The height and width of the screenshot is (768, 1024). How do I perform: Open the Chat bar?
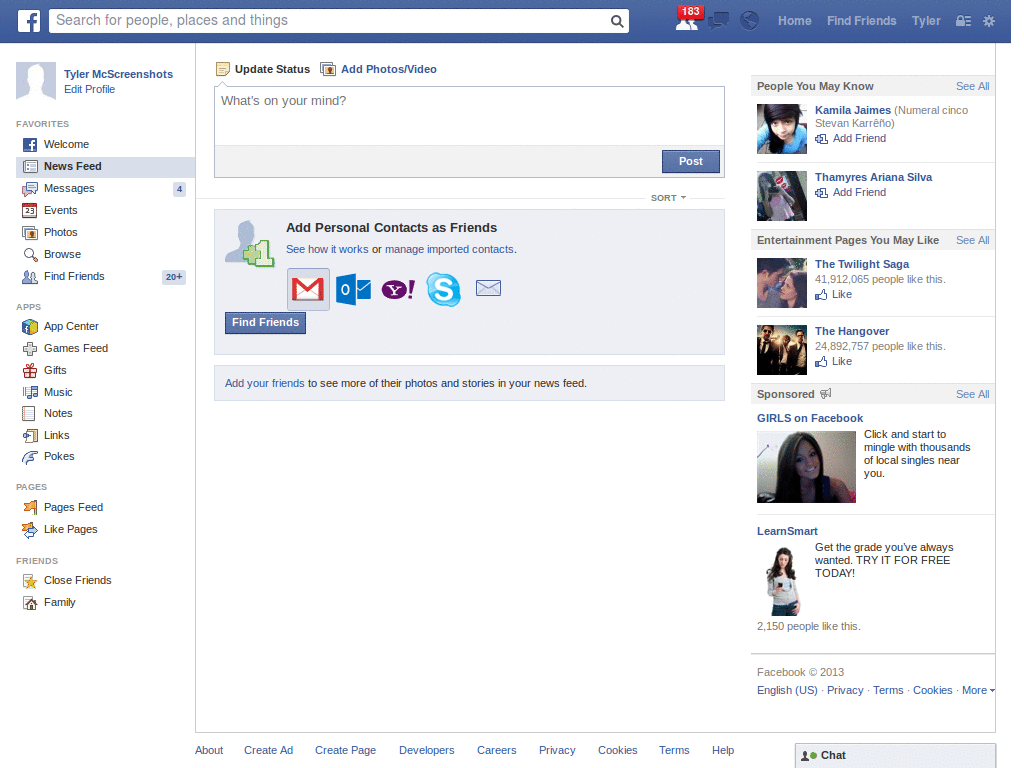tap(895, 756)
